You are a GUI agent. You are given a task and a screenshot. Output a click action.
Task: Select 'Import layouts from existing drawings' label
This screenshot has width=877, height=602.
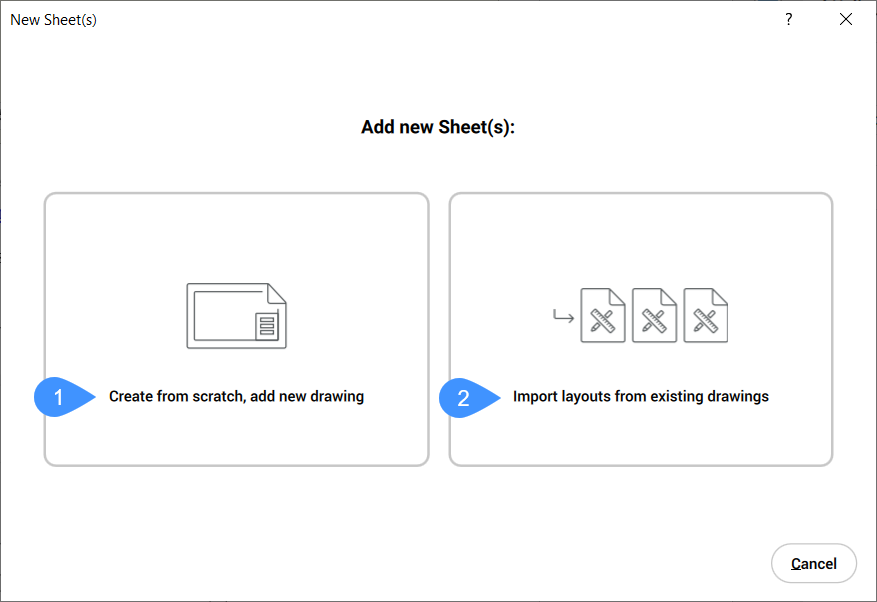tap(640, 397)
